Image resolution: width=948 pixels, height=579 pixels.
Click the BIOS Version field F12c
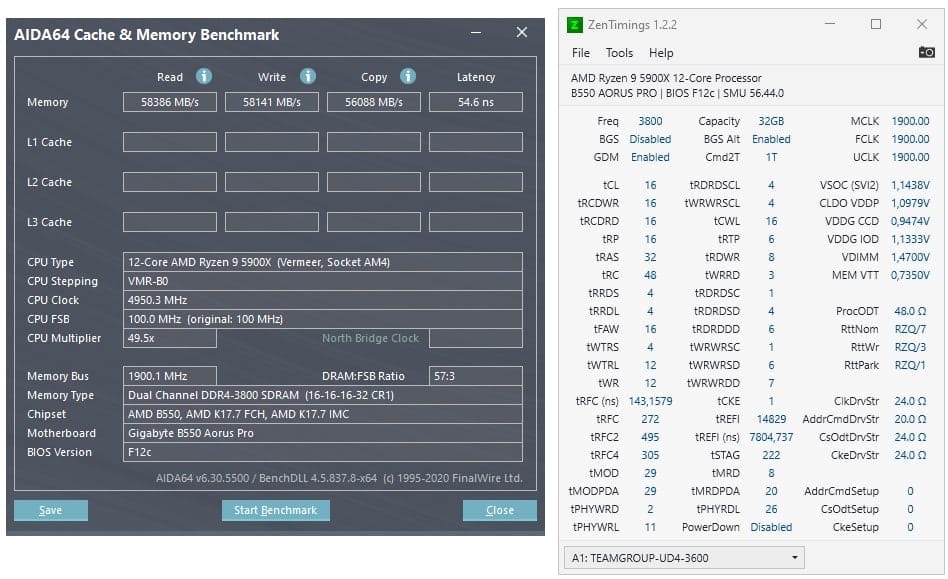coord(323,452)
